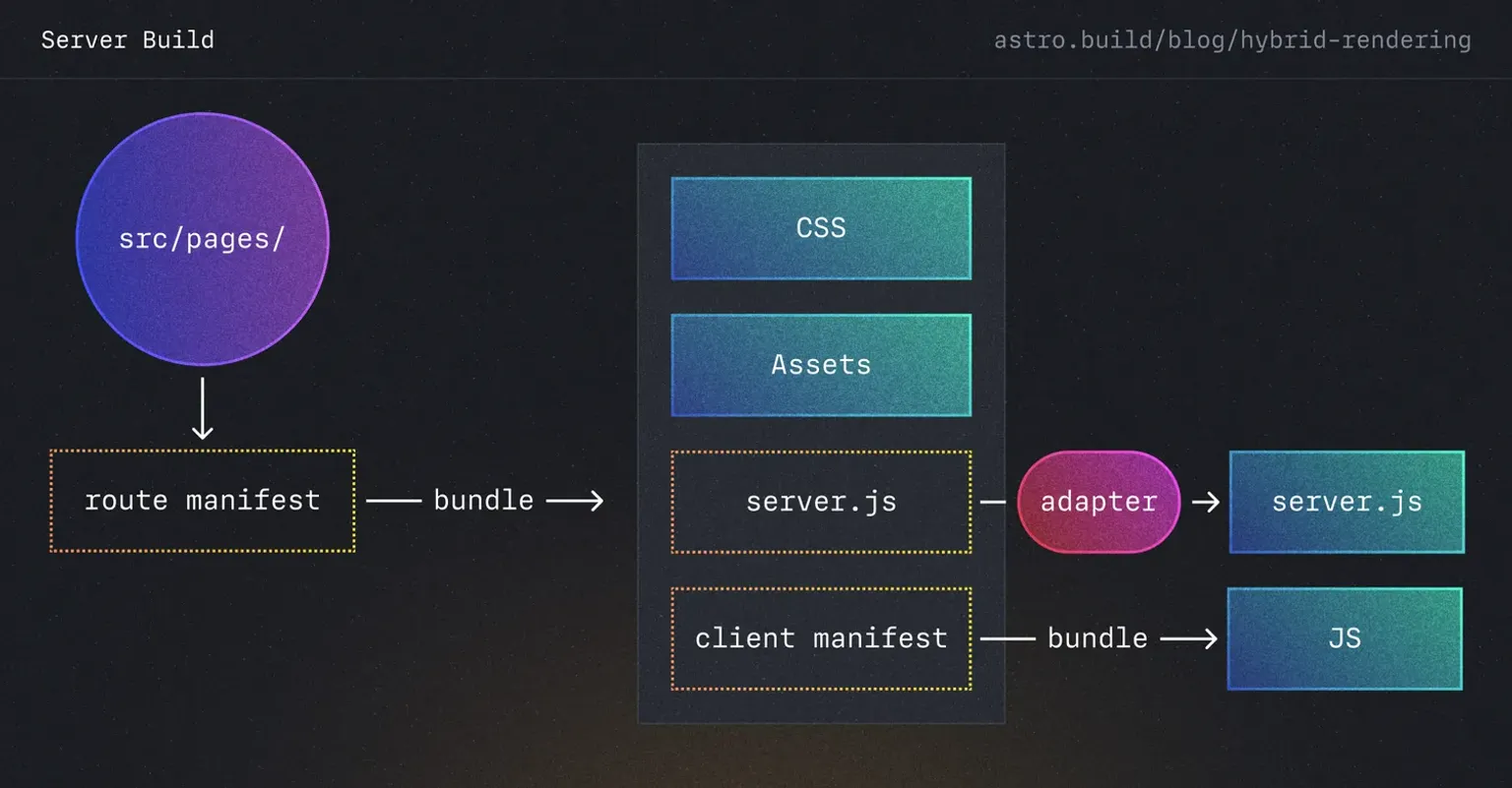Click the adapter pill shape
Viewport: 1512px width, 788px height.
pos(1098,502)
